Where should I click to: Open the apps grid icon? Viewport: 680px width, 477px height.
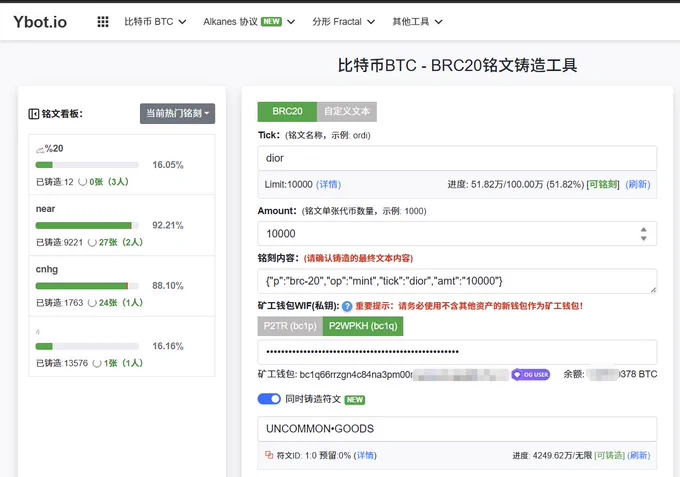click(x=103, y=22)
